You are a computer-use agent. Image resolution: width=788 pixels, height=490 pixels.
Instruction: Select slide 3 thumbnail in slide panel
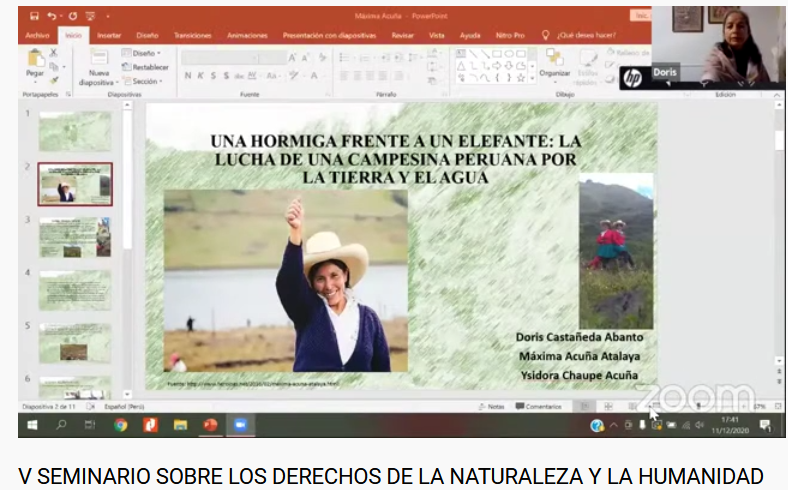(x=75, y=237)
